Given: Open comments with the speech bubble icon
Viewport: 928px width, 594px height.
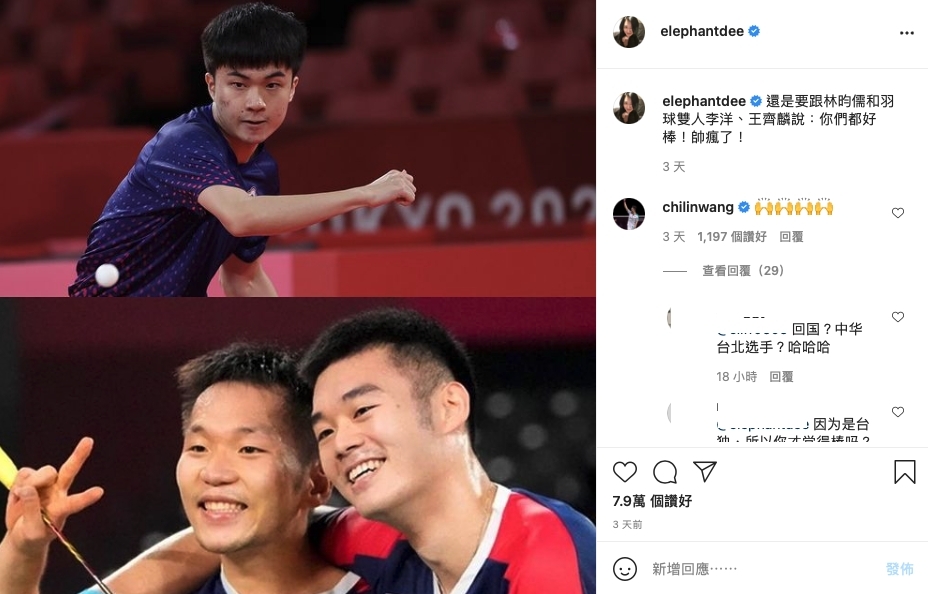Looking at the screenshot, I should [665, 472].
